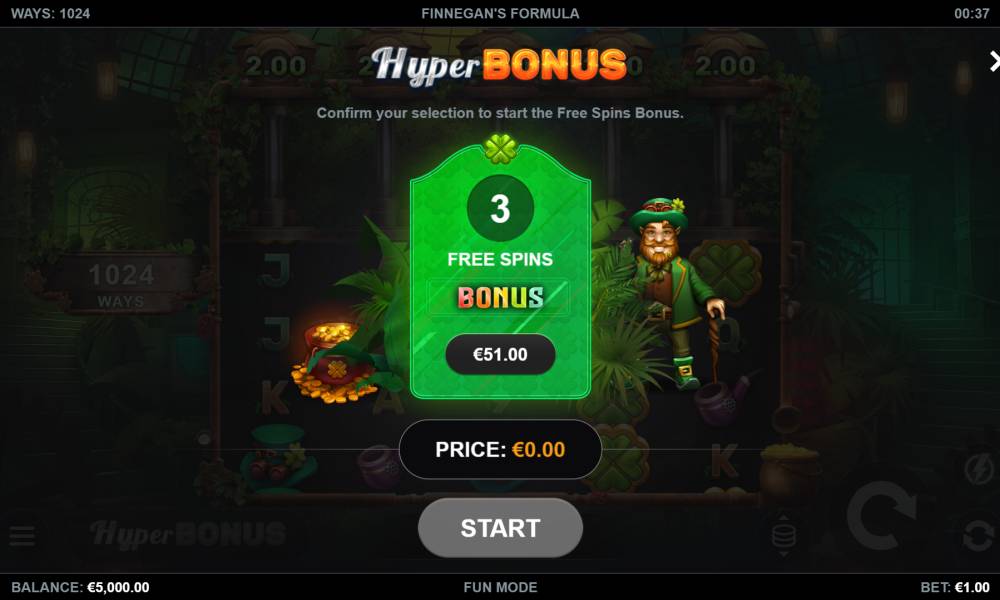
Task: Click the BALANCE €5,000.00 text
Action: [80, 587]
